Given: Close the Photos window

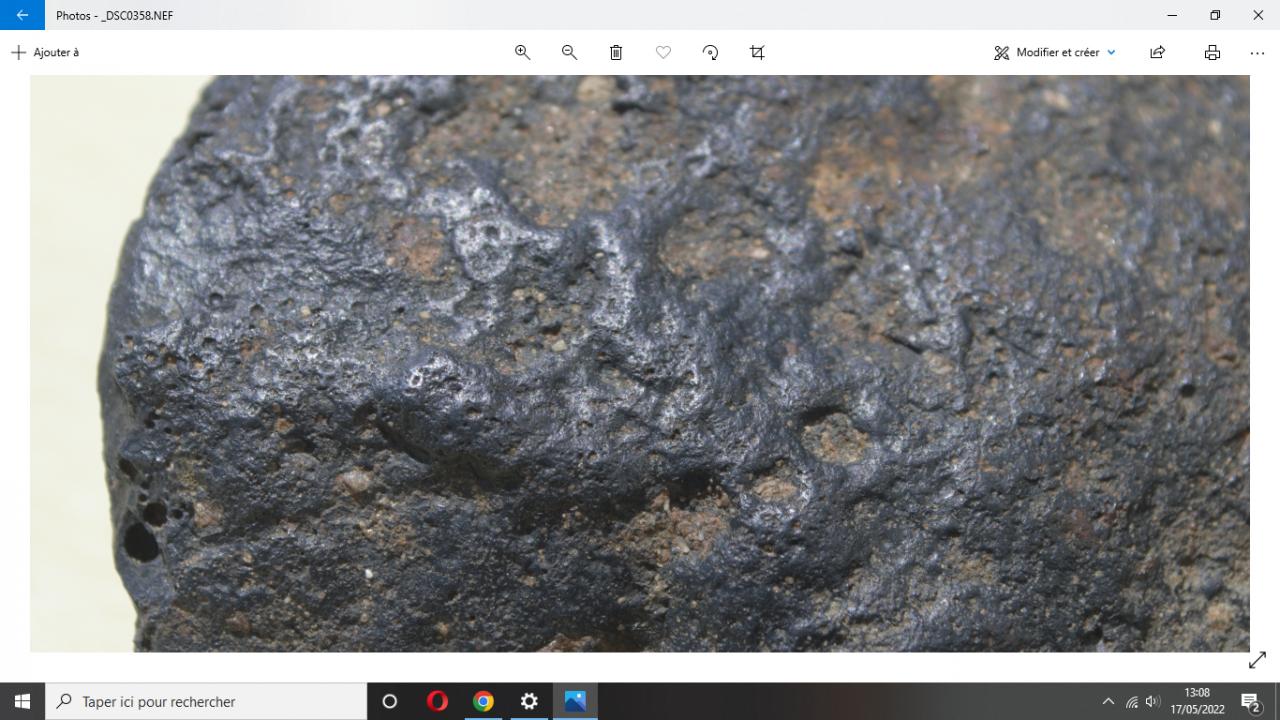Looking at the screenshot, I should (1258, 15).
